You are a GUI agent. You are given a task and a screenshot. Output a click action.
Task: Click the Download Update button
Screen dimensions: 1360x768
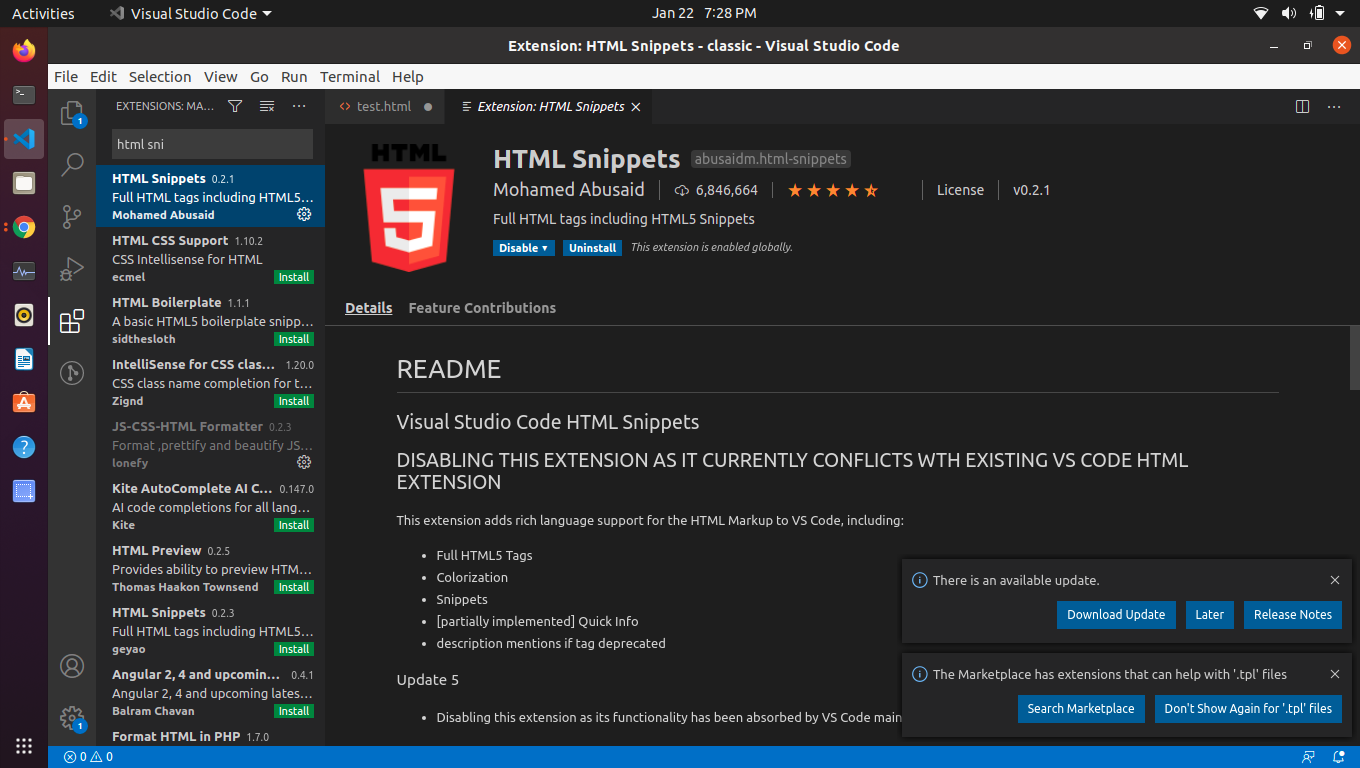click(1116, 615)
